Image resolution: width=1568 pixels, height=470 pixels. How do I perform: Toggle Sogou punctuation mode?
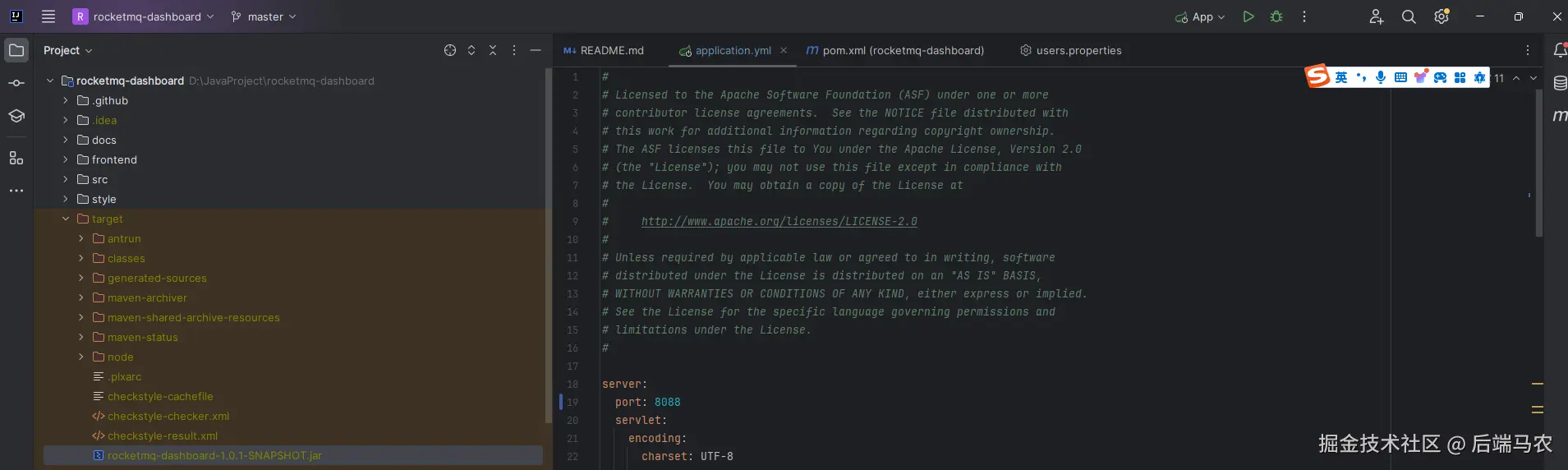(x=1361, y=77)
